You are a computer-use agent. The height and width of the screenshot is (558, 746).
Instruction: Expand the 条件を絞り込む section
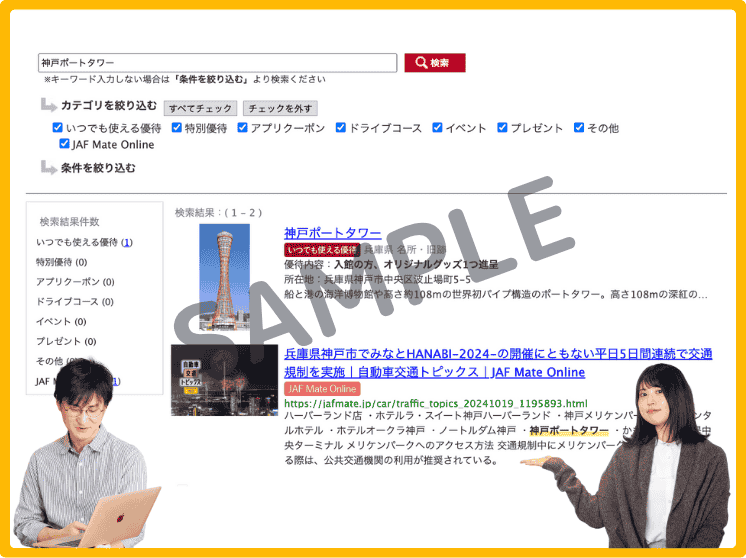point(98,168)
